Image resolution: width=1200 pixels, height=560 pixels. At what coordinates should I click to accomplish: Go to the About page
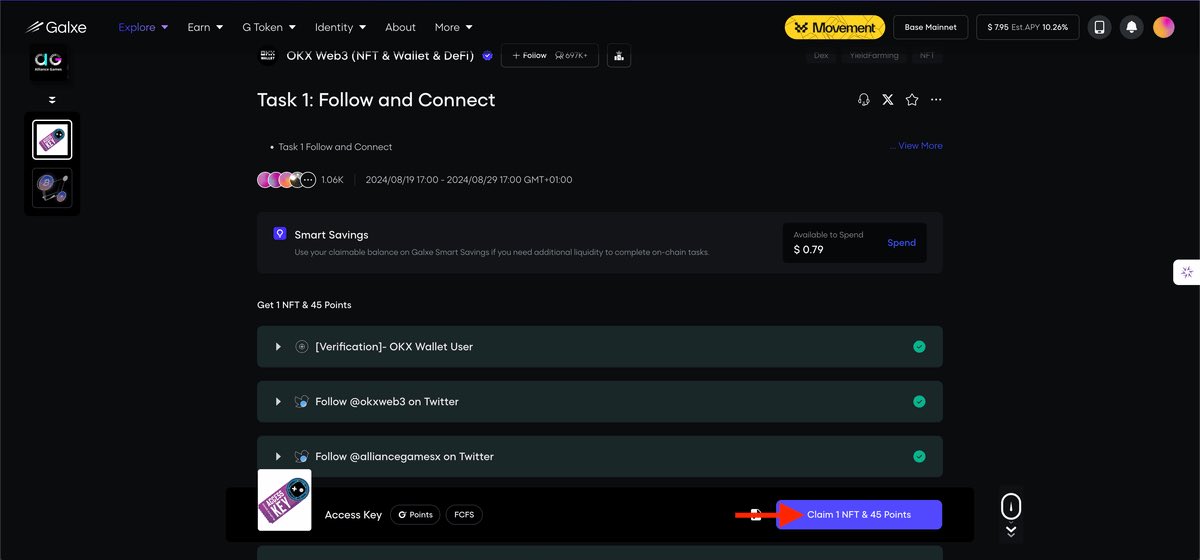400,27
